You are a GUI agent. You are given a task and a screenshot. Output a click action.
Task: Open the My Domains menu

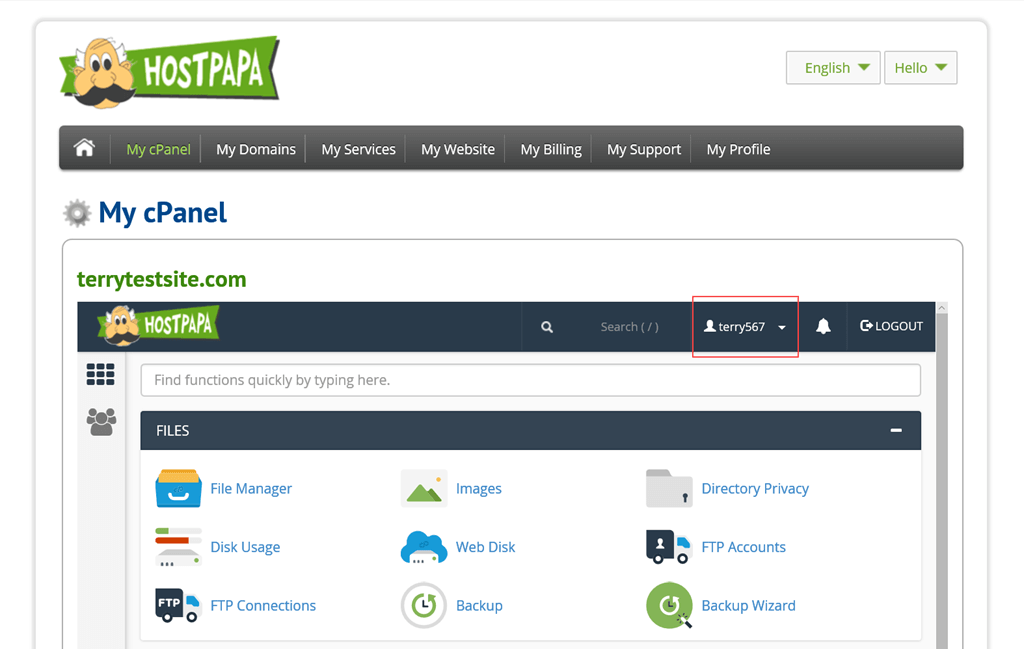(256, 149)
